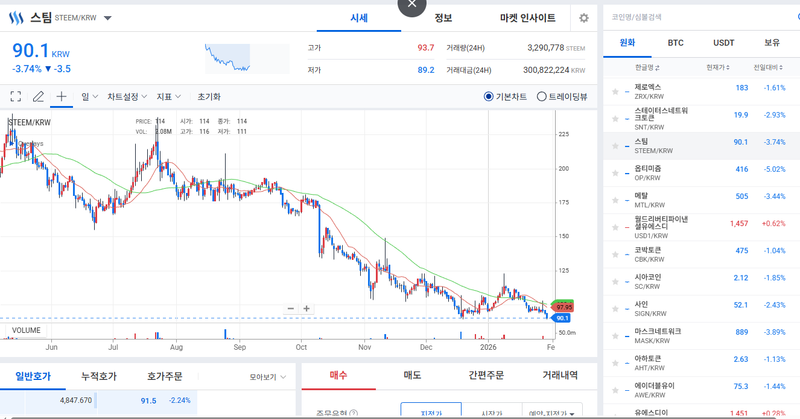Screen dimensions: 800x419
Task: Open the 매도 sell tab
Action: (x=411, y=376)
